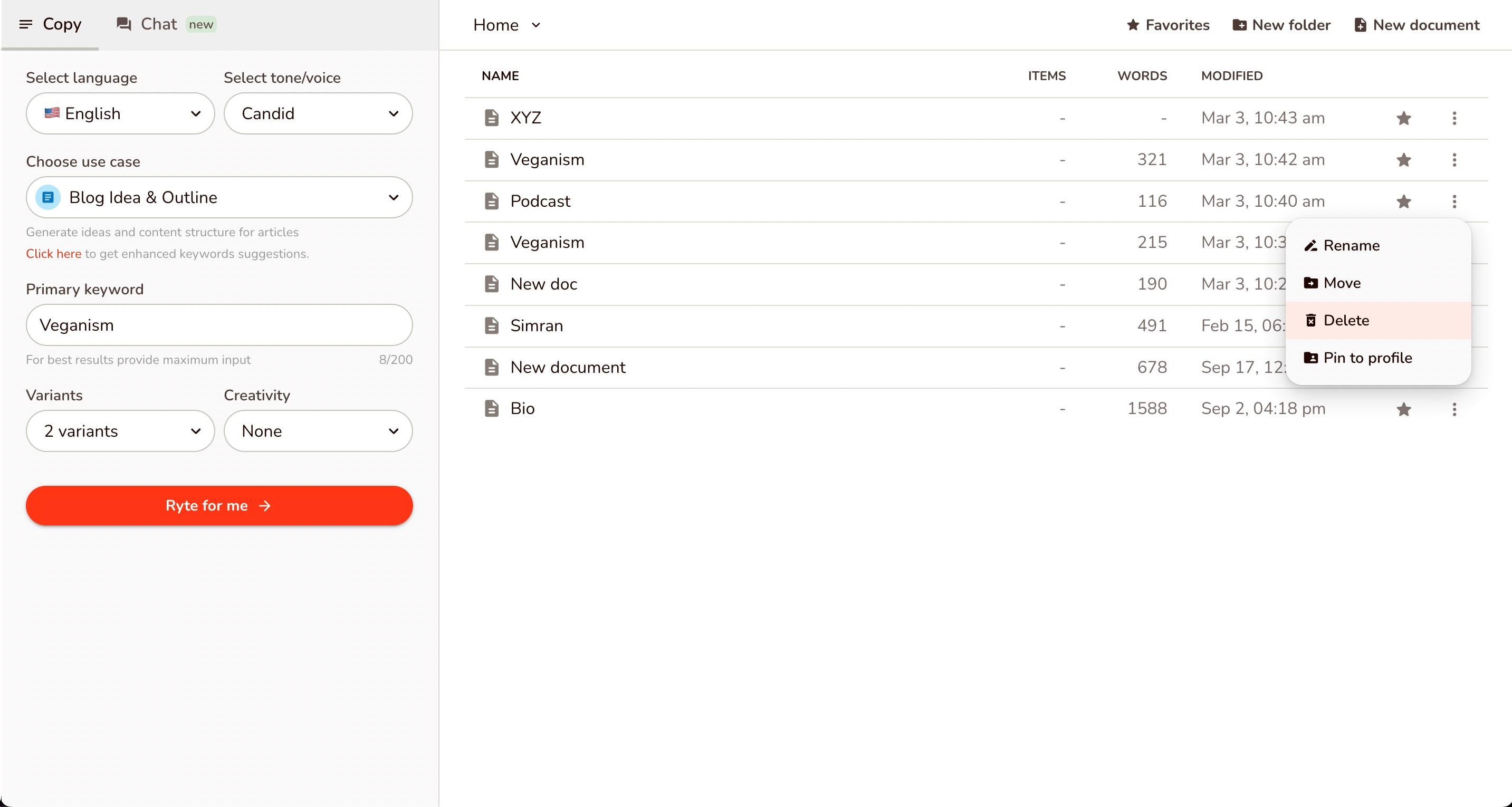Create a New folder
Screen dimensions: 1512x807
point(1281,25)
